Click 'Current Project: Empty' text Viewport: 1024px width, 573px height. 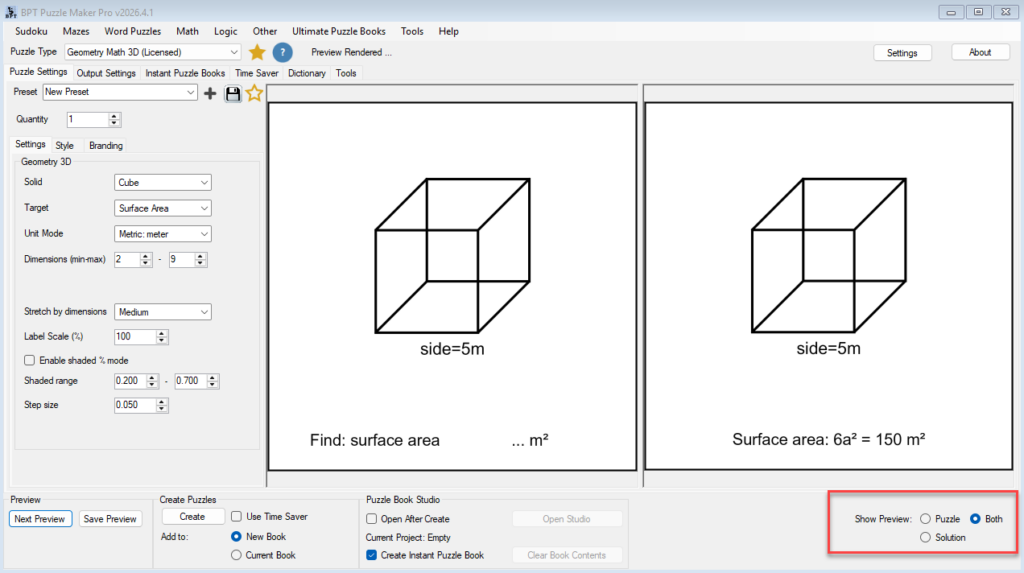(408, 537)
